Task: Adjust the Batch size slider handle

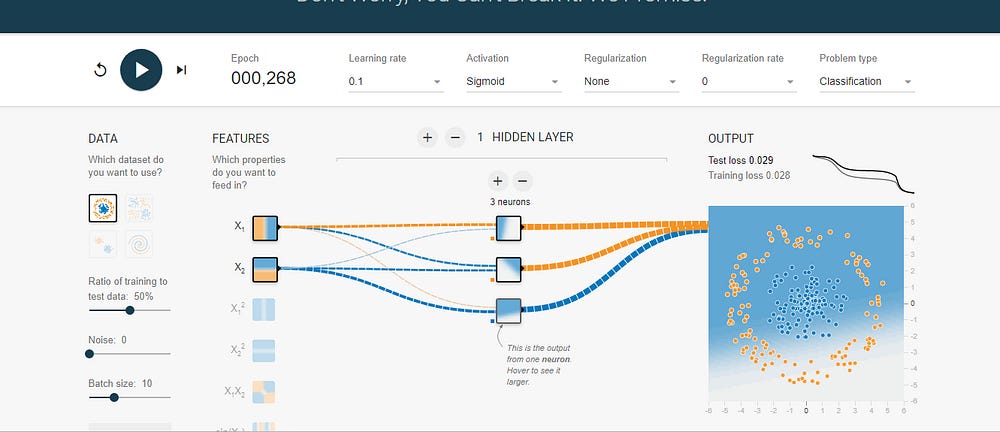Action: point(114,398)
